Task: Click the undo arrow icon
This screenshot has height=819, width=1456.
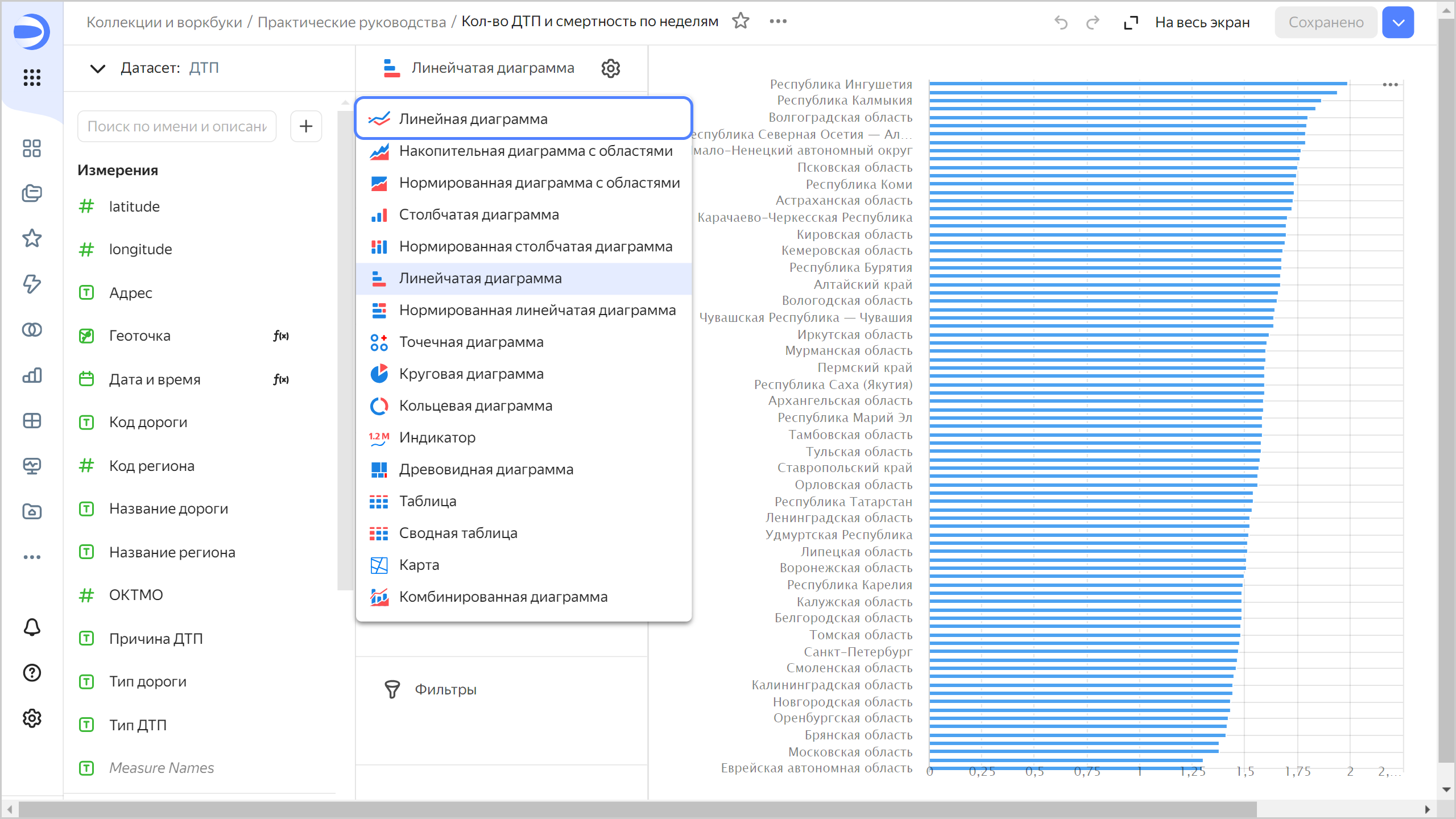Action: click(1061, 23)
